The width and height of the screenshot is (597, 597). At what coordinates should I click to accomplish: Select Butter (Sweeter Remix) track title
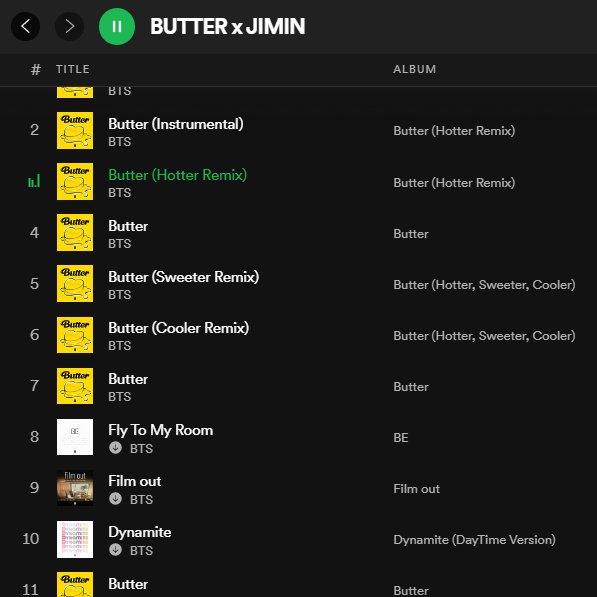tap(184, 277)
